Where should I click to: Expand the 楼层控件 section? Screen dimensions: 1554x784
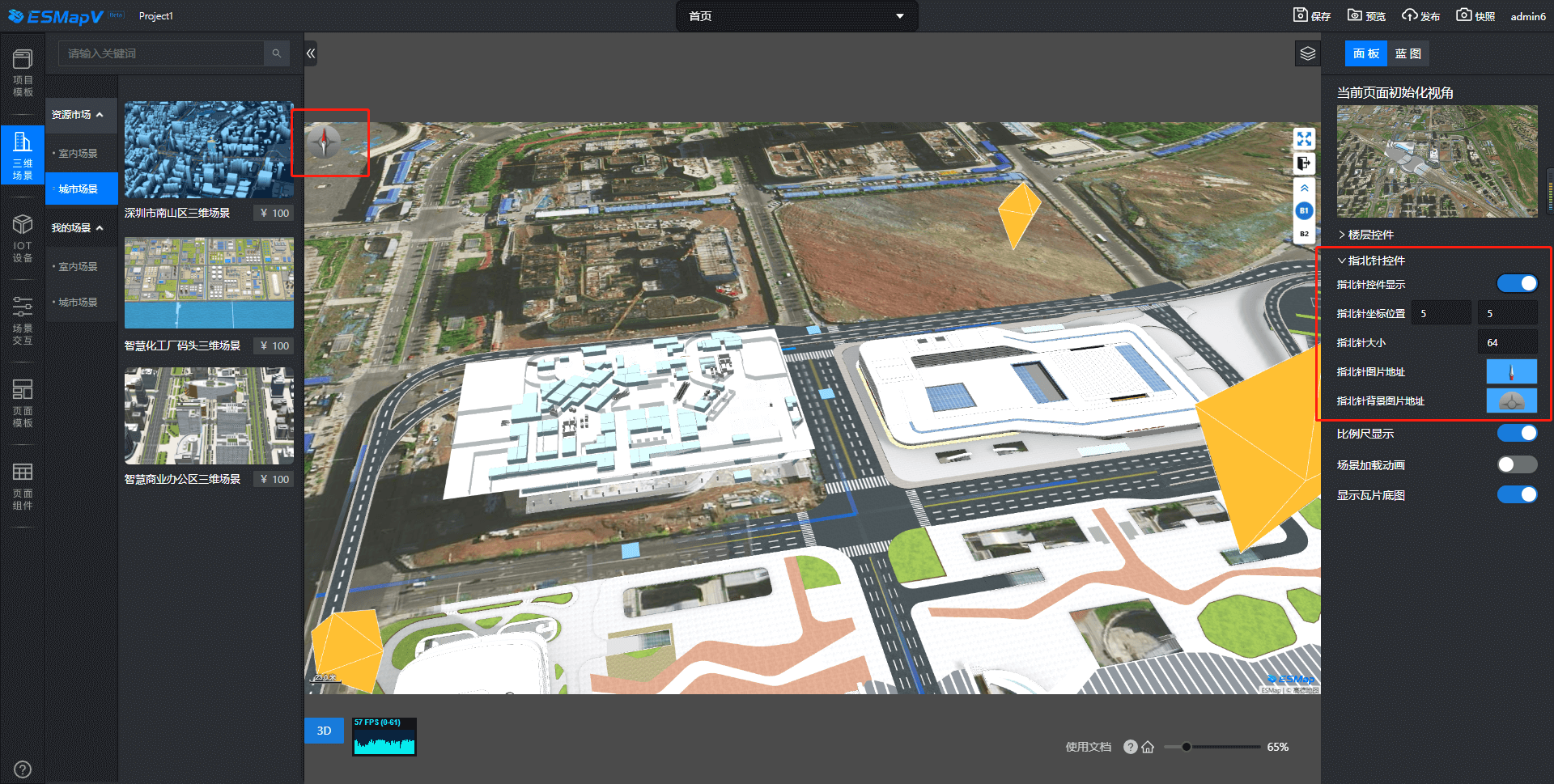(1369, 235)
